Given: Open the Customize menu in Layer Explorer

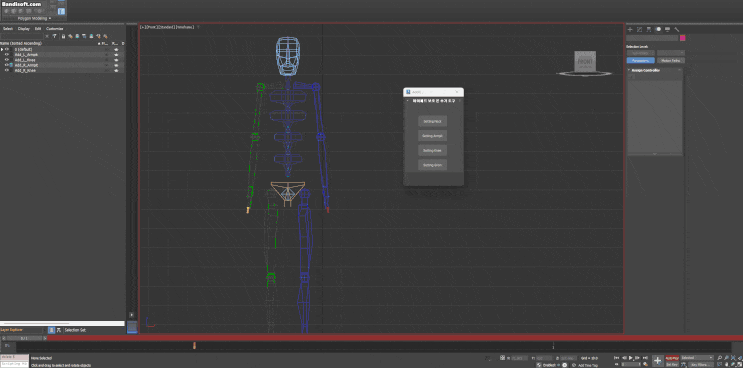Looking at the screenshot, I should point(54,29).
